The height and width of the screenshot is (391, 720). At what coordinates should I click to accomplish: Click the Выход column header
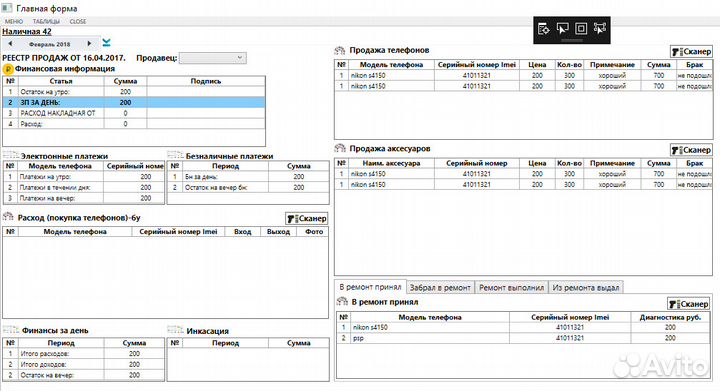pos(278,232)
